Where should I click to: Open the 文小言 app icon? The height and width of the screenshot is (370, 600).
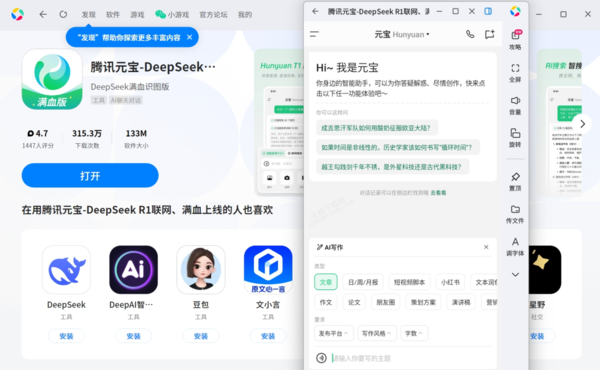(268, 270)
